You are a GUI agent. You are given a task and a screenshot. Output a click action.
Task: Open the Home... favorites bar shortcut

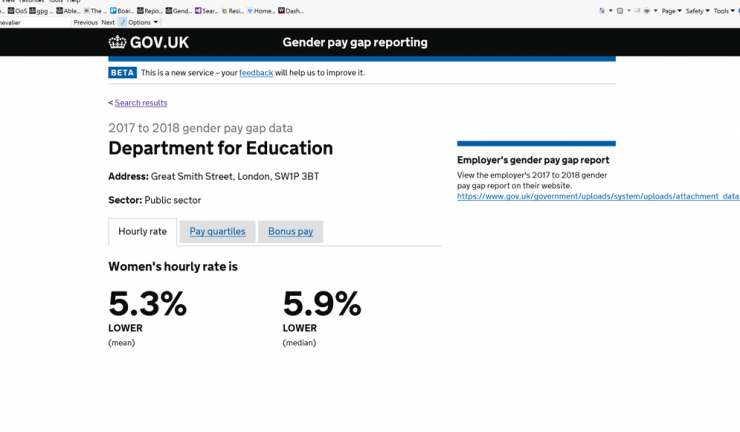point(261,10)
